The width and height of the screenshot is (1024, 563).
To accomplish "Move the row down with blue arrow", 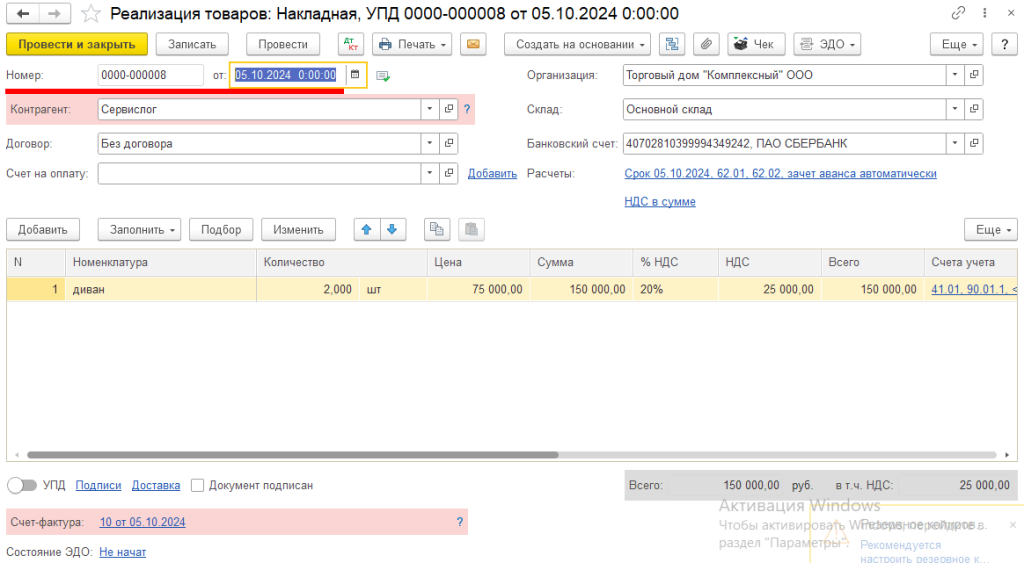I will click(x=391, y=229).
